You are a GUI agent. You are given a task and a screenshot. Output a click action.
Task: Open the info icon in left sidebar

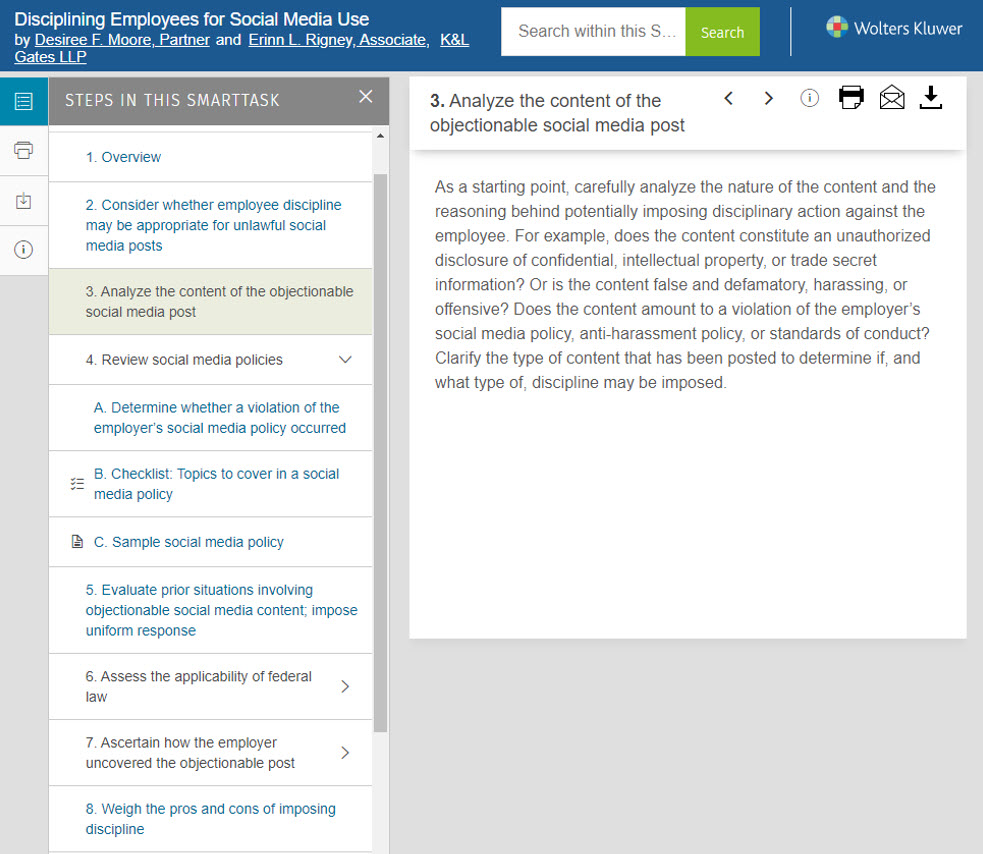pyautogui.click(x=24, y=250)
